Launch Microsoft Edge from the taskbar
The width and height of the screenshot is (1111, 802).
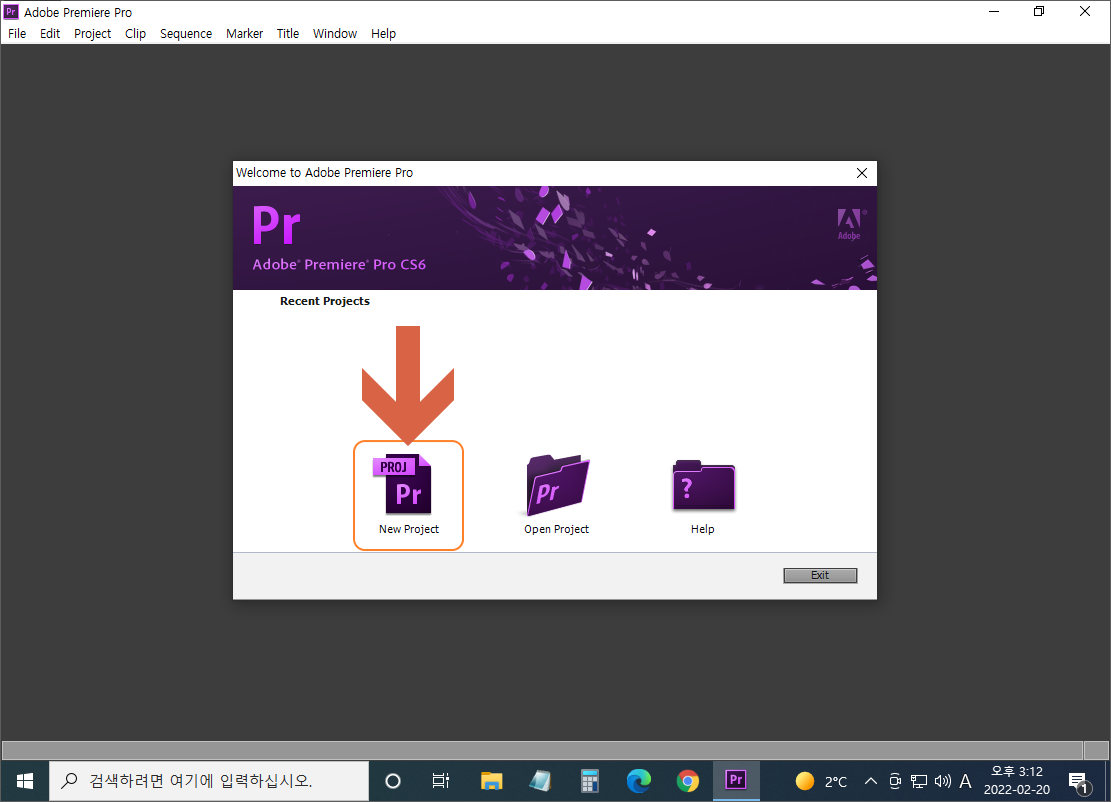click(x=638, y=781)
